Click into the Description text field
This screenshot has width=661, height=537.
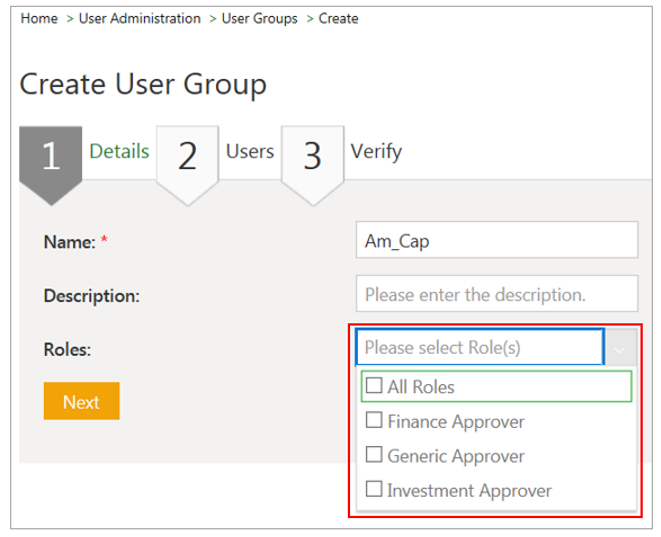[496, 295]
